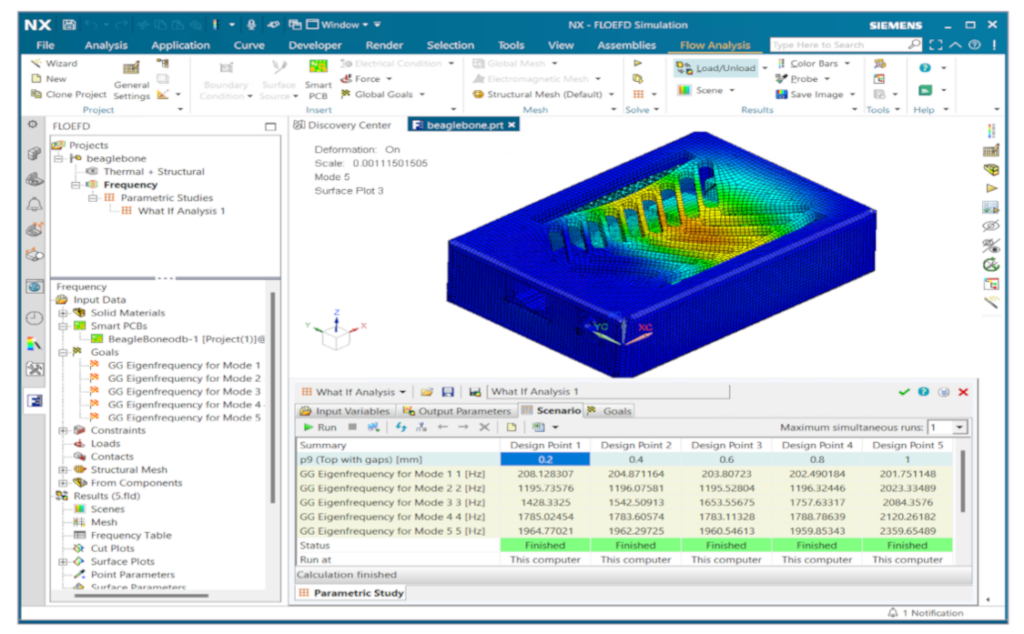Expand the Surface Plots tree node
This screenshot has height=634, width=1024.
tap(63, 561)
